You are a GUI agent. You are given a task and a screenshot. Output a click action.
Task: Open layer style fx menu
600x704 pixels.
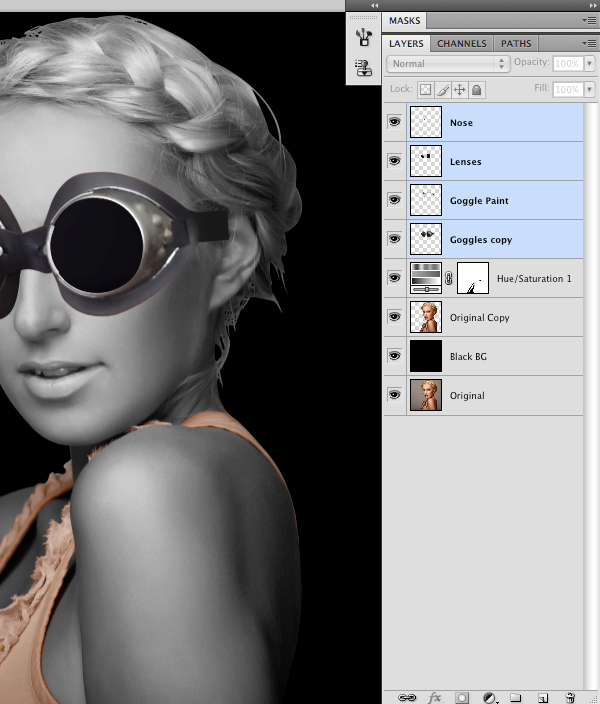point(434,697)
